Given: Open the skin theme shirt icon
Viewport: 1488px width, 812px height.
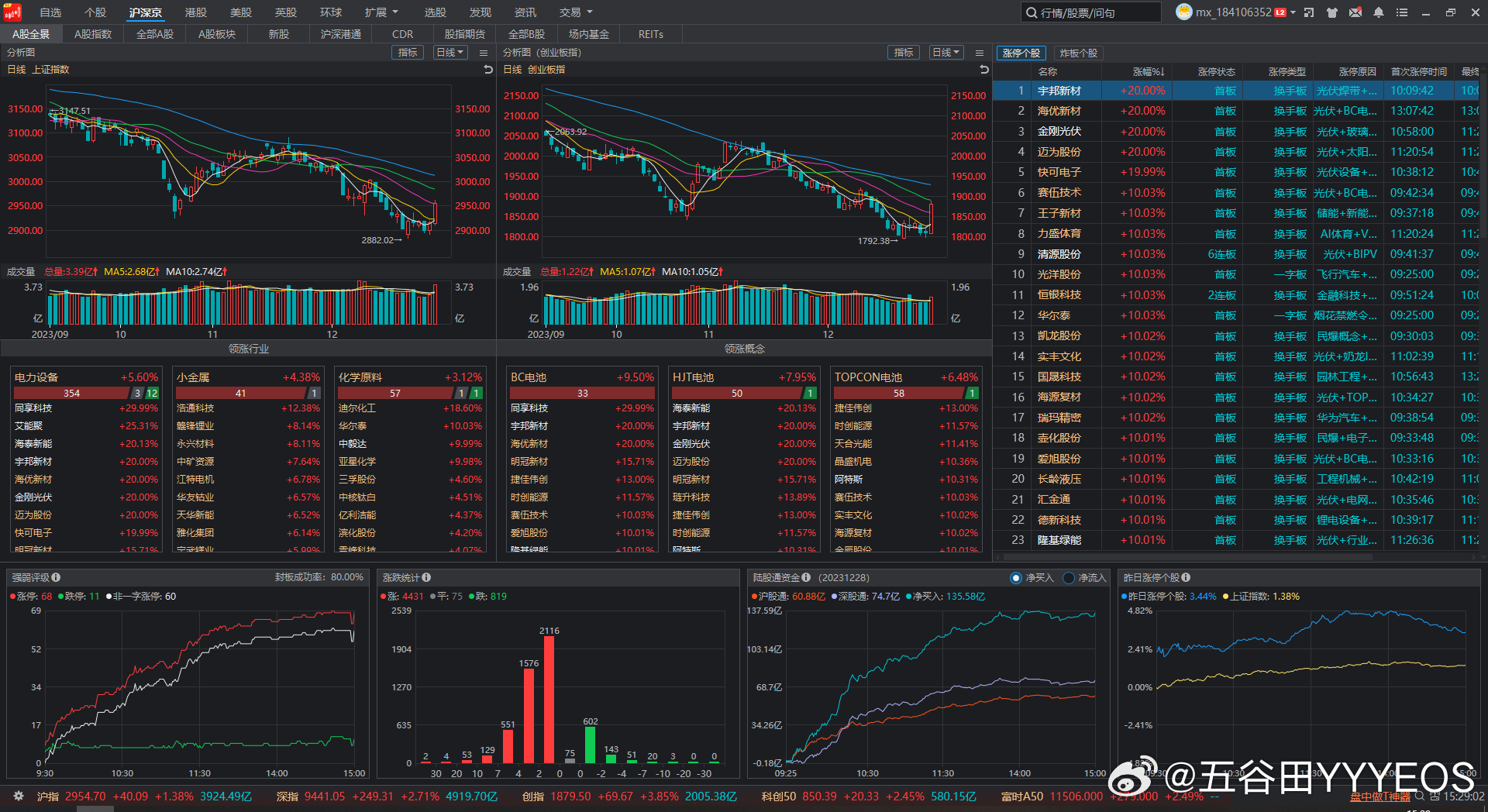Looking at the screenshot, I should click(1332, 12).
